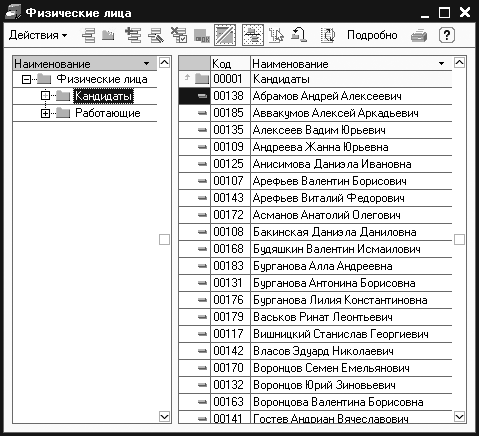This screenshot has height=436, width=479.
Task: Select row Васьков Ринат Леонтьевич
Action: tap(315, 317)
